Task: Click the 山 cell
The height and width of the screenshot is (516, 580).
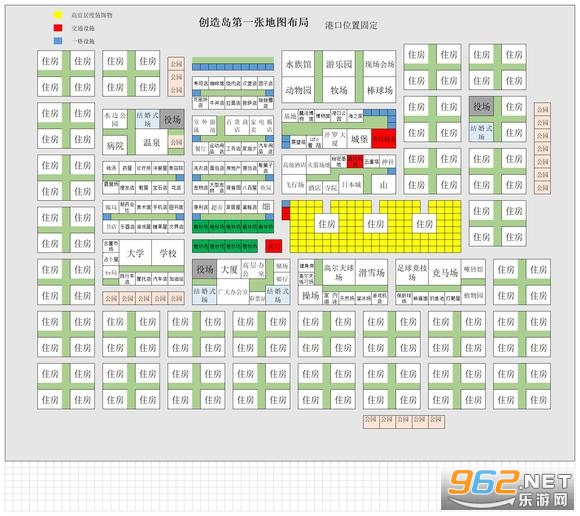Action: click(384, 184)
